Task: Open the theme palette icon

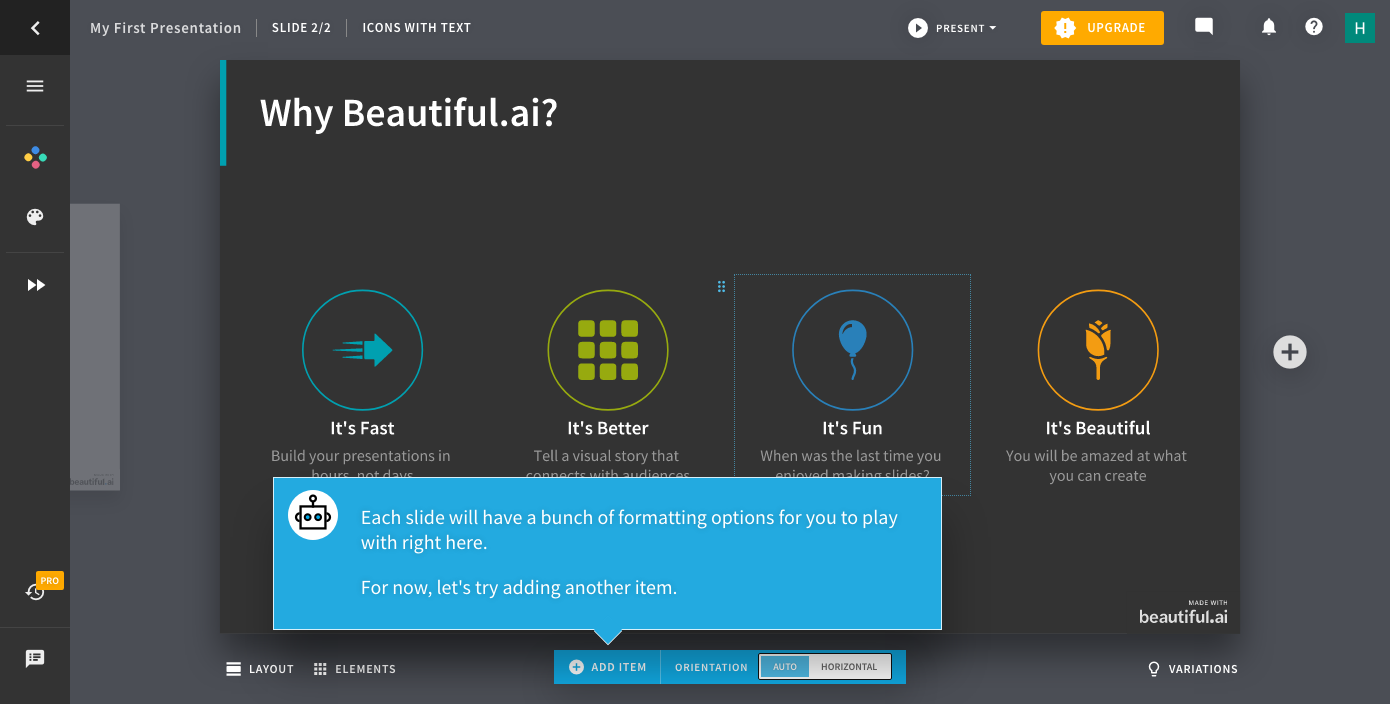Action: (35, 217)
